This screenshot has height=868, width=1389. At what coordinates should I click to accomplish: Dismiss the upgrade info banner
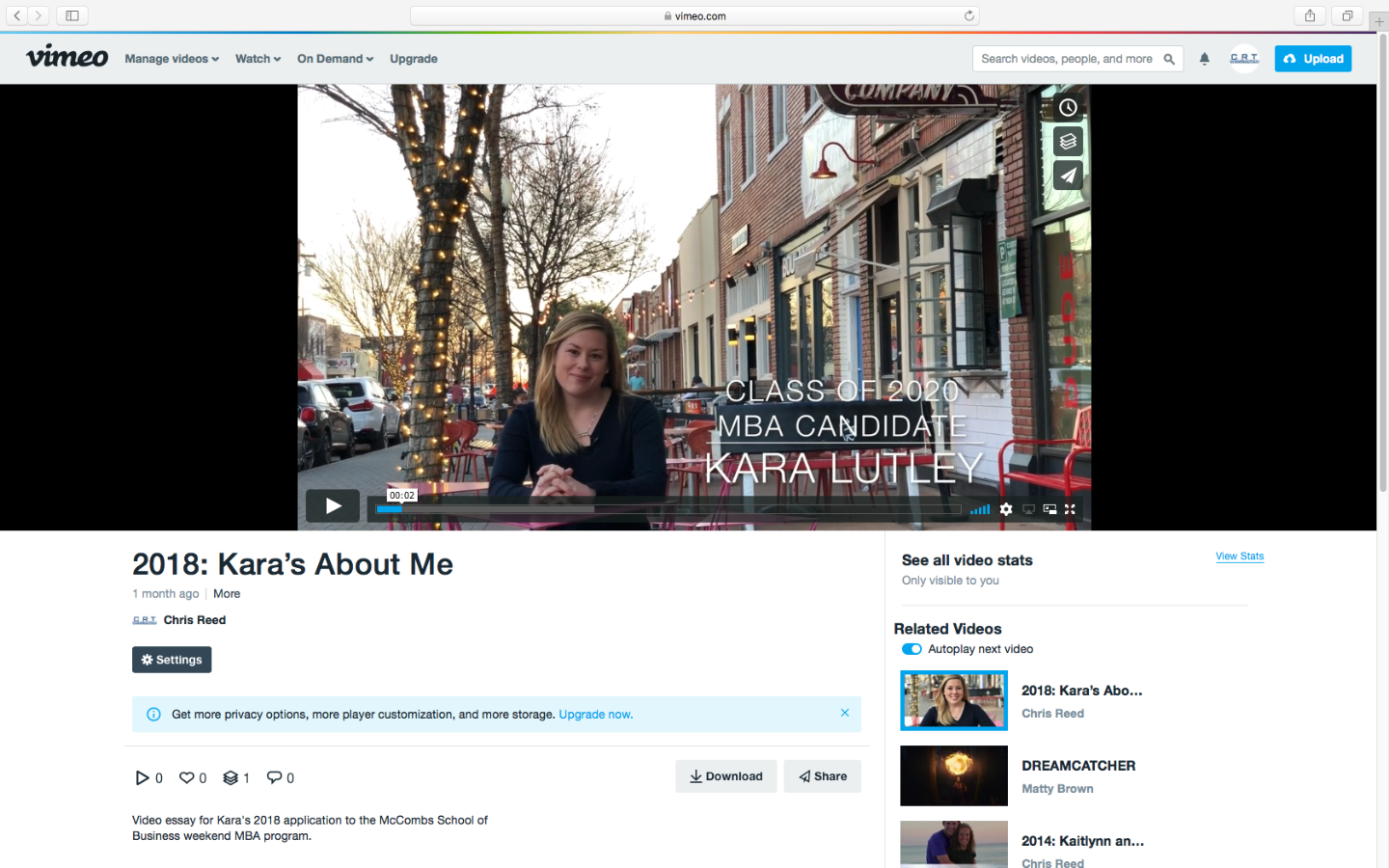[845, 713]
